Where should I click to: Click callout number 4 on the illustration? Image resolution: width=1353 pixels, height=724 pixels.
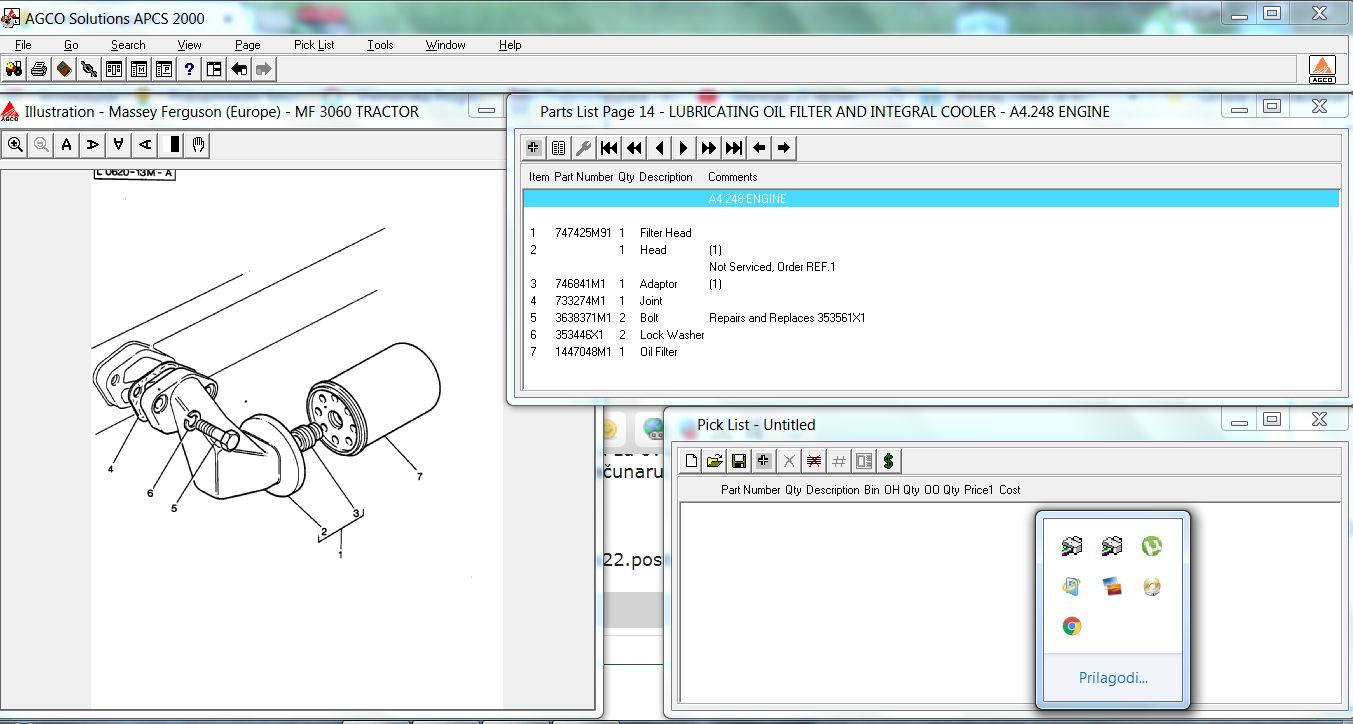pyautogui.click(x=111, y=469)
